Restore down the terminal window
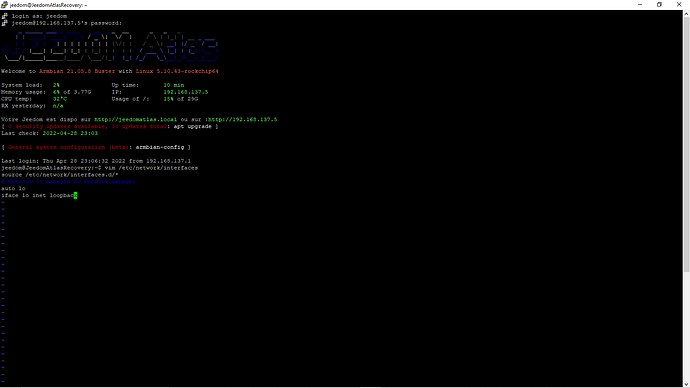690x388 pixels. pyautogui.click(x=659, y=5)
